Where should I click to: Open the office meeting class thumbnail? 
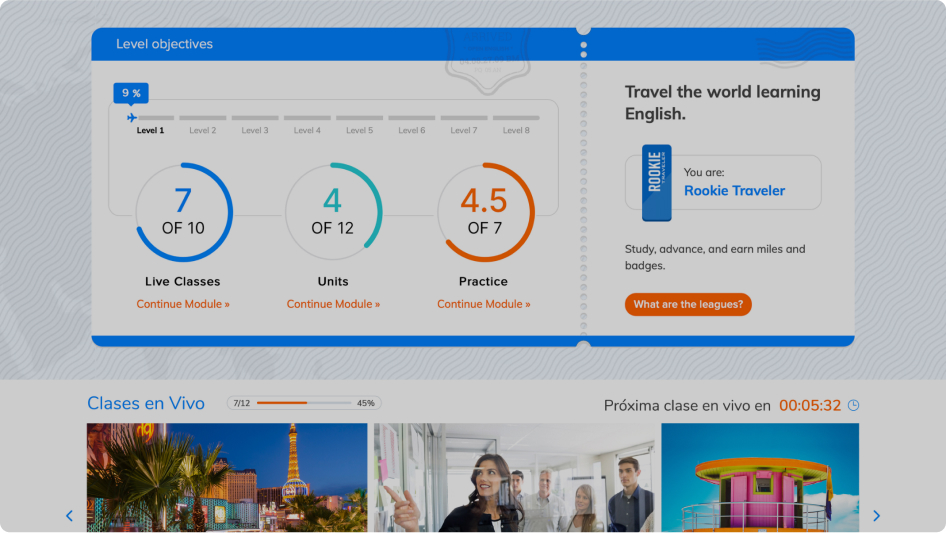[516, 477]
